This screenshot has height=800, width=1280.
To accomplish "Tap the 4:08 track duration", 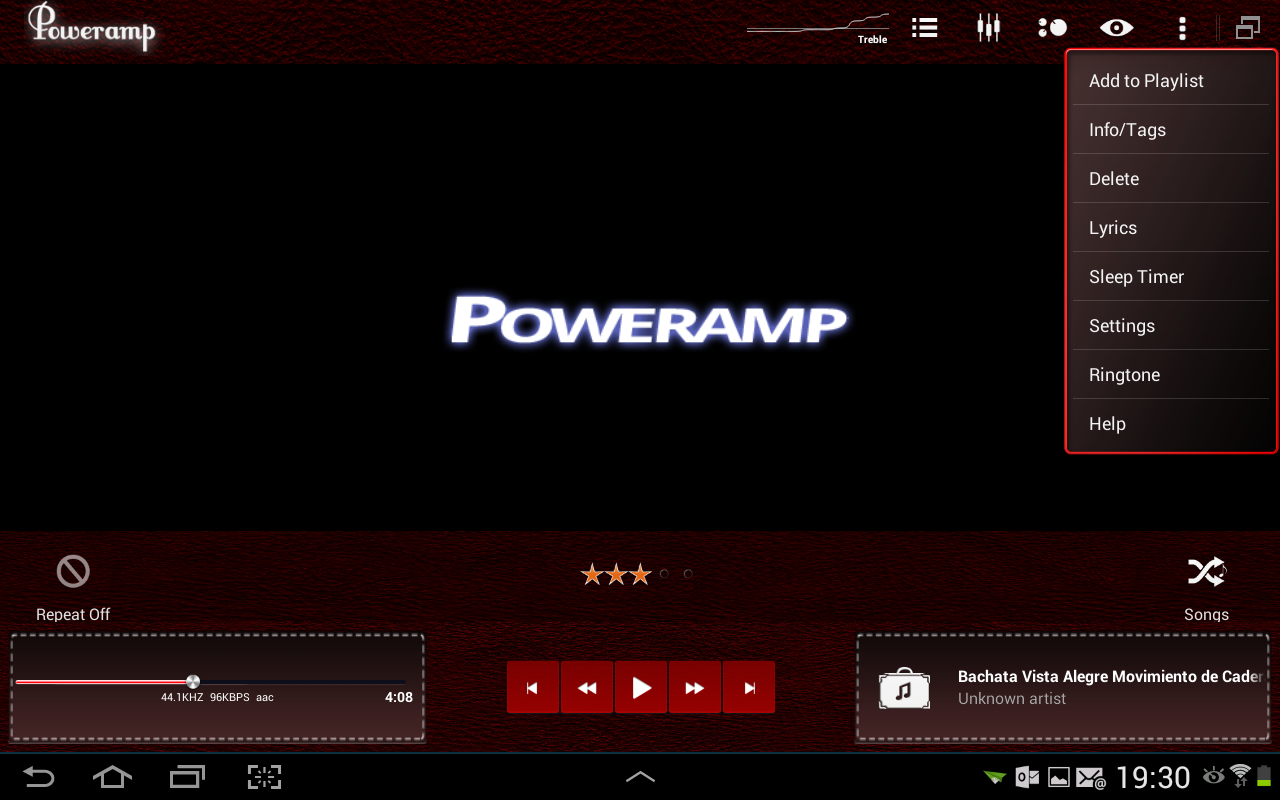I will click(399, 697).
